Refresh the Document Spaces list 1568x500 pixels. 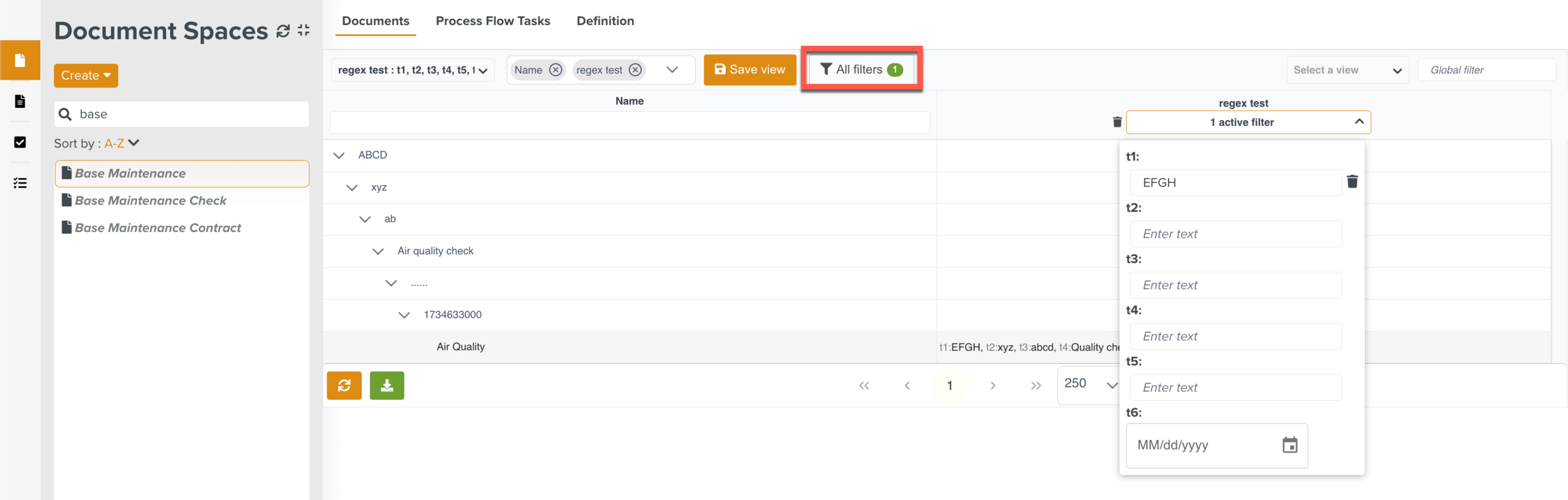pos(283,31)
